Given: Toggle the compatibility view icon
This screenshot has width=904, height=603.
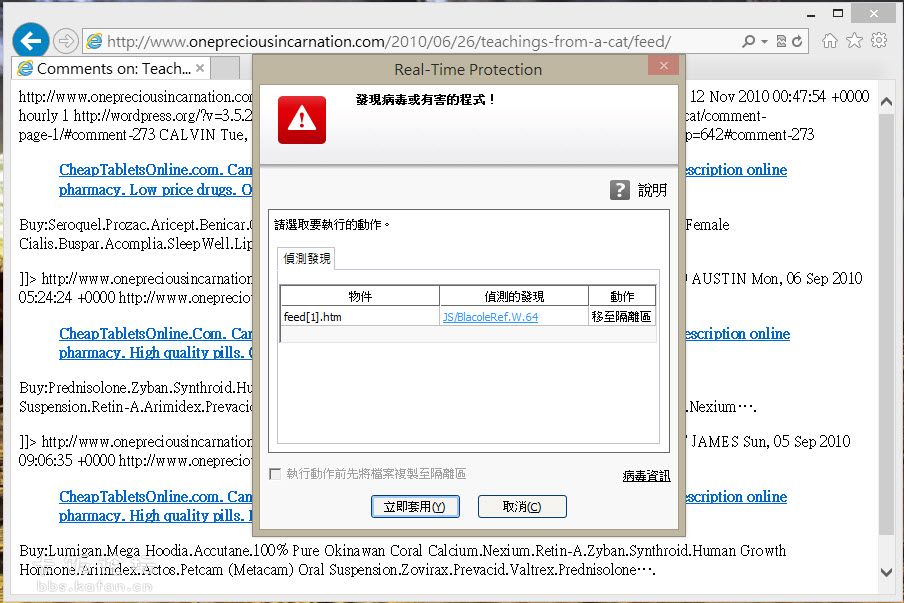Looking at the screenshot, I should coord(781,42).
